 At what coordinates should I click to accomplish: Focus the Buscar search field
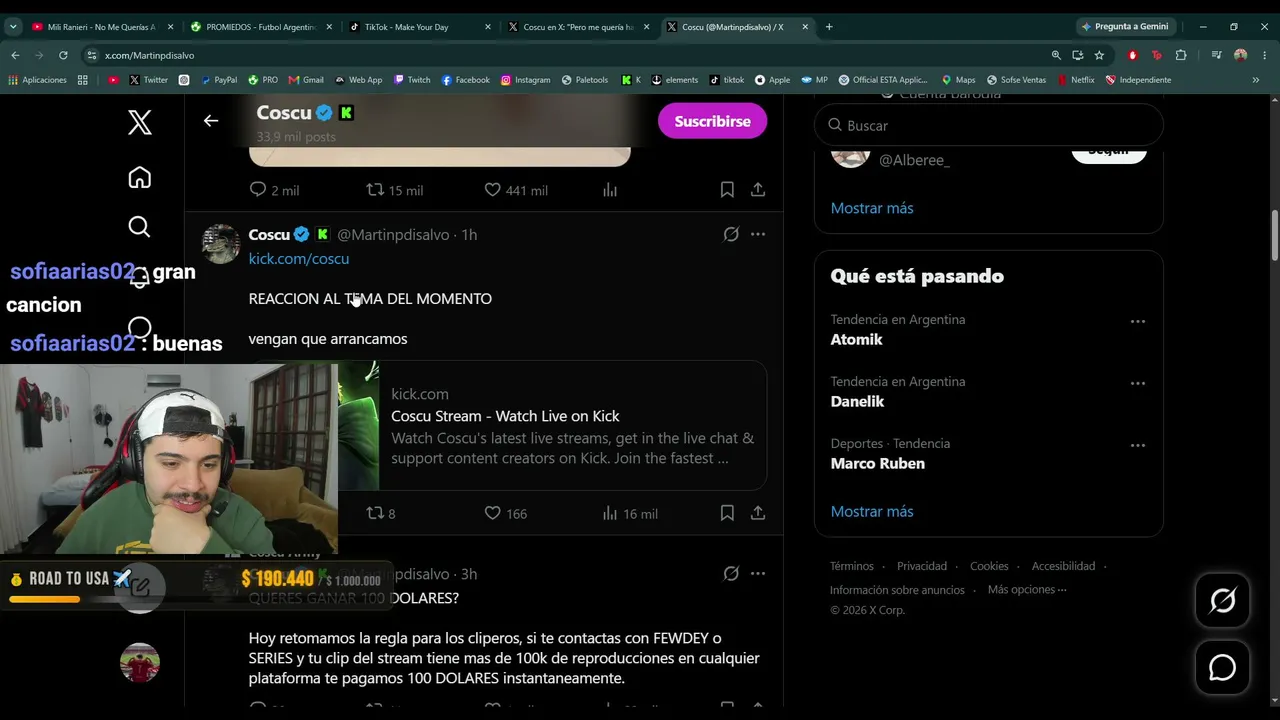(989, 125)
